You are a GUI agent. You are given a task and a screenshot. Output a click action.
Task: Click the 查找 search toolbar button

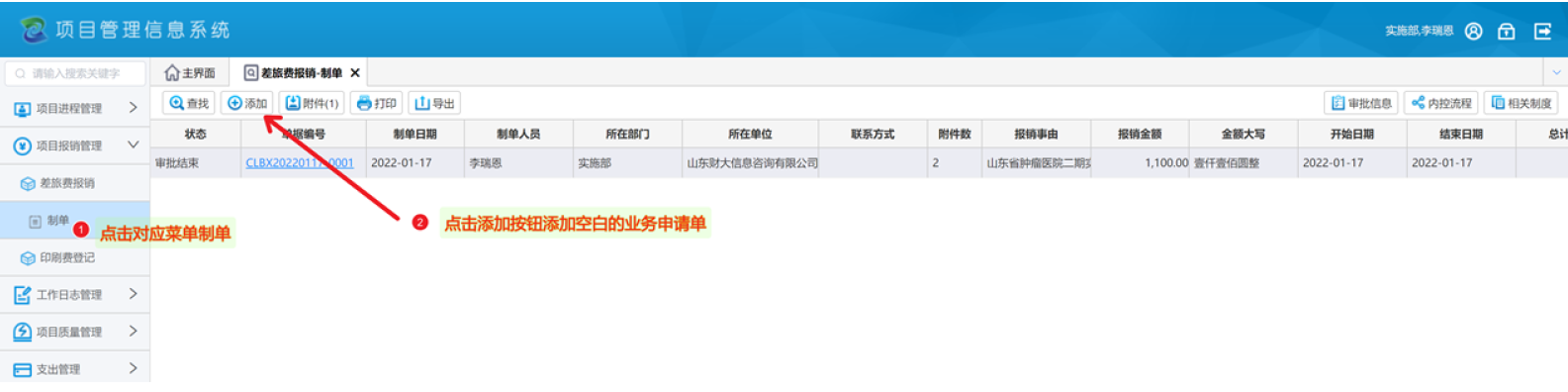(x=189, y=103)
